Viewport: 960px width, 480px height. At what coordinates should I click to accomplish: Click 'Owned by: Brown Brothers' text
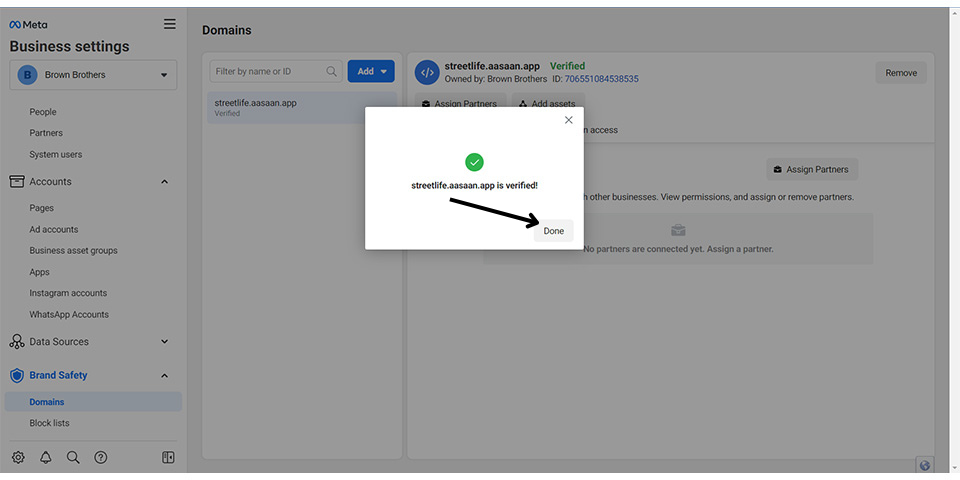click(x=496, y=79)
